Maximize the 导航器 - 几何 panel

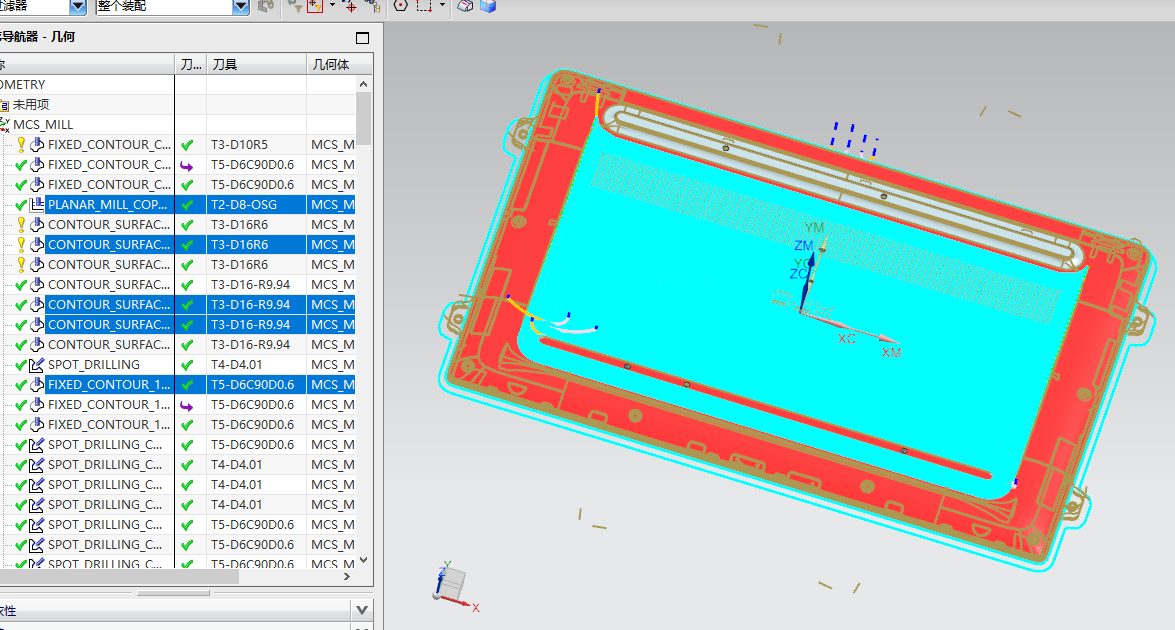[363, 38]
